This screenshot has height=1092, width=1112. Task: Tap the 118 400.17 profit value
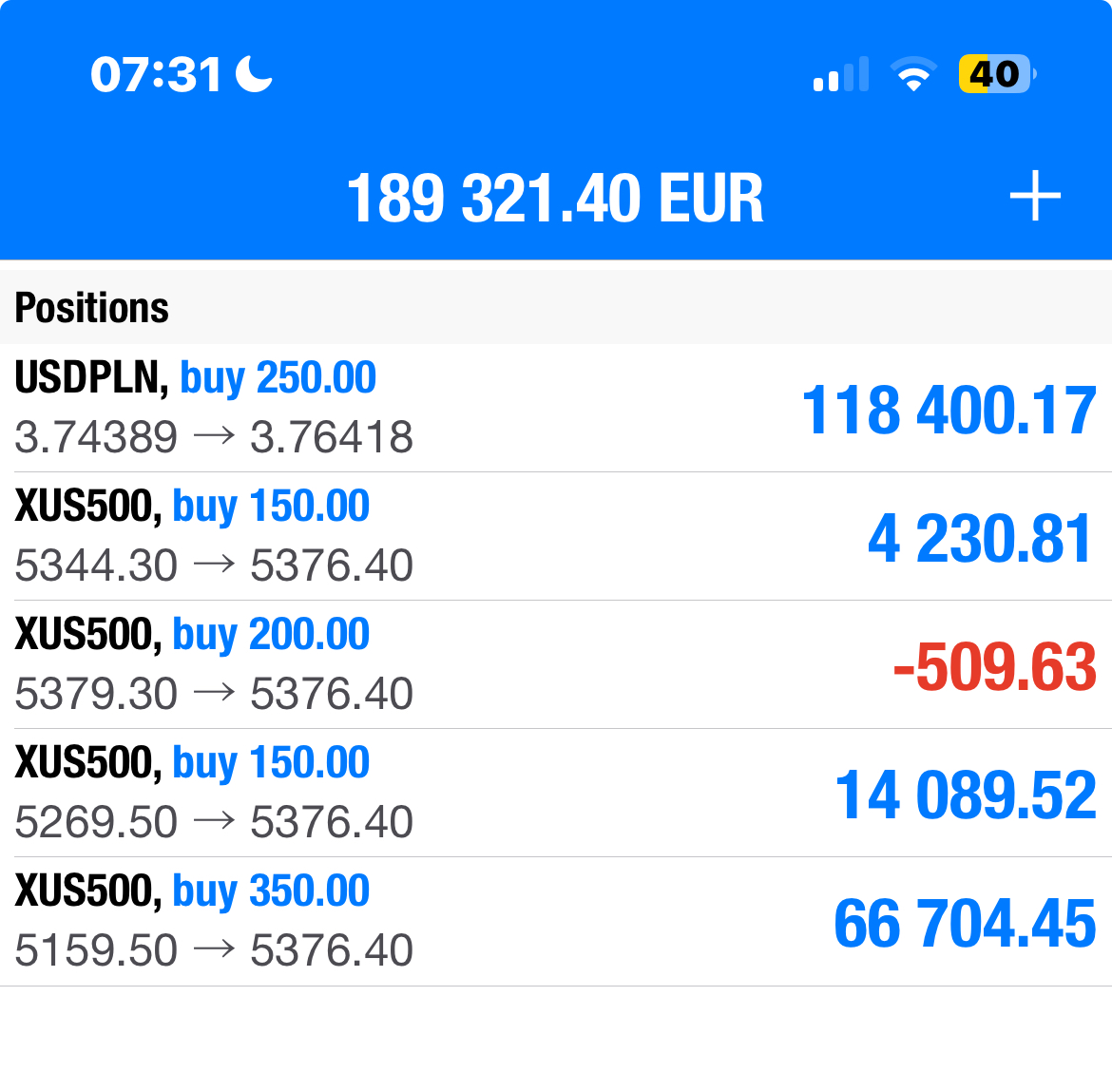(x=949, y=410)
